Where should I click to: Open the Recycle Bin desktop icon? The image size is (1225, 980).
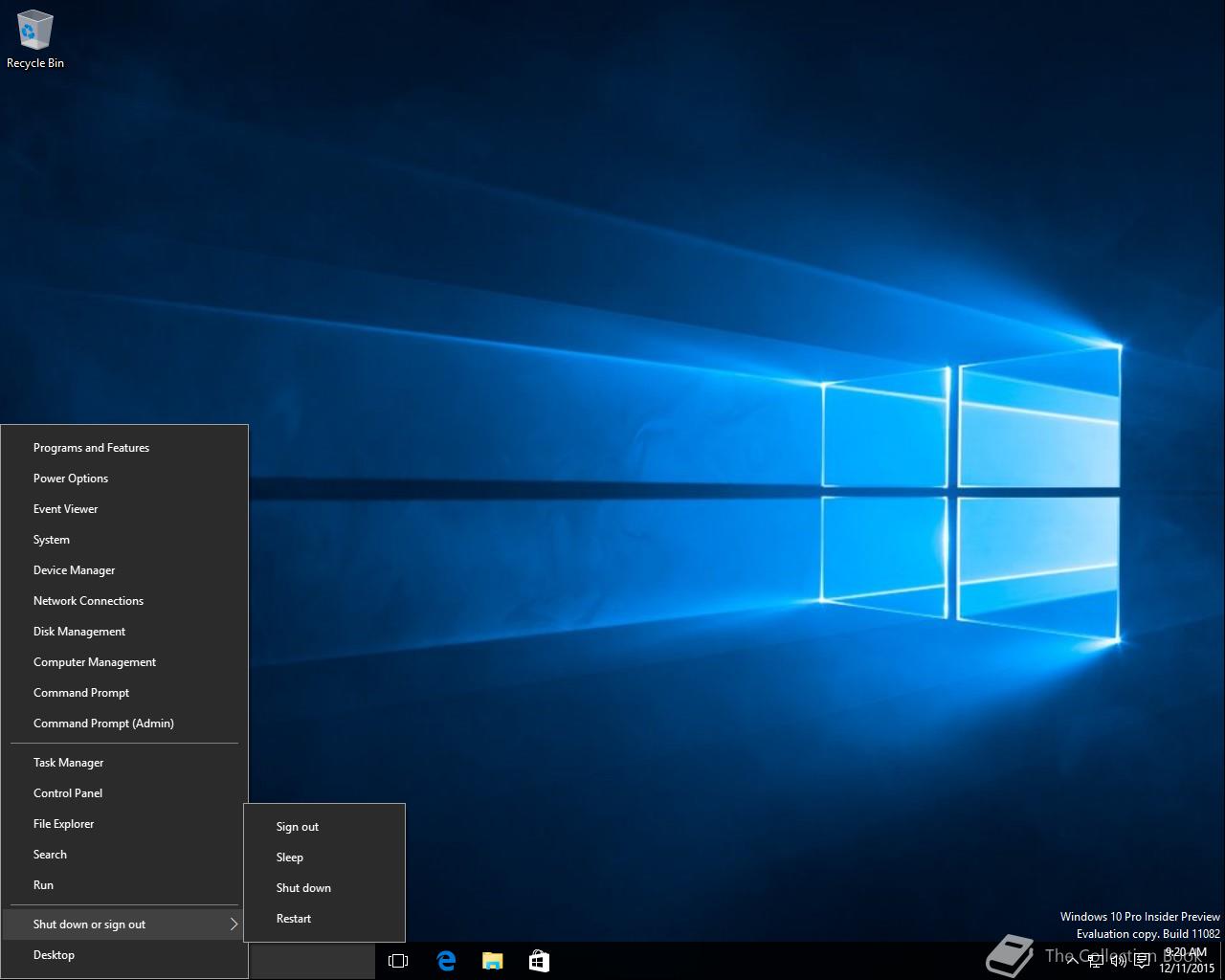pos(35,39)
